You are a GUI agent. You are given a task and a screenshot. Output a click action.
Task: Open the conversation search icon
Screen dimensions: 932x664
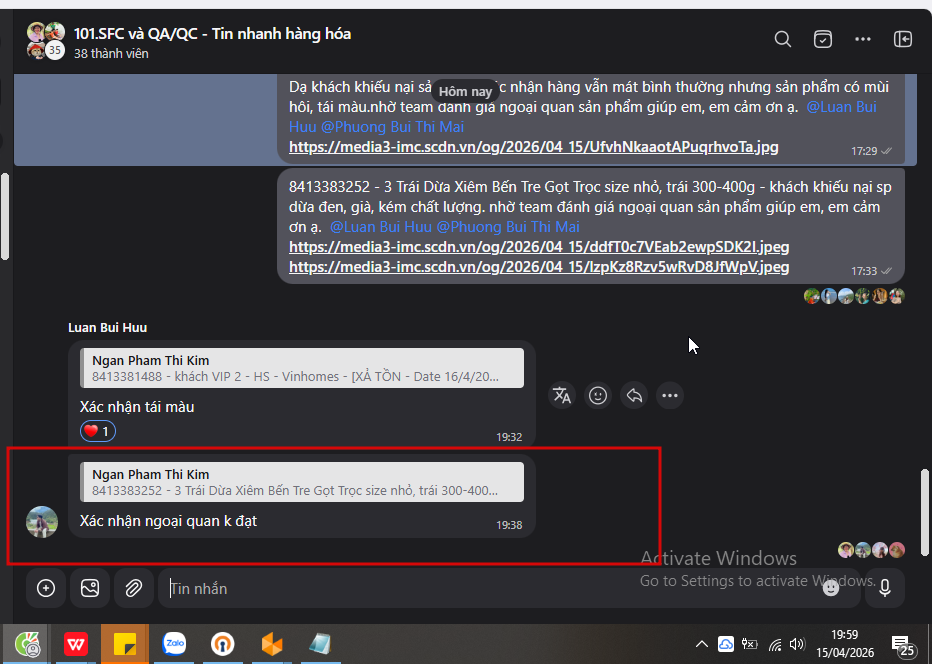click(783, 39)
